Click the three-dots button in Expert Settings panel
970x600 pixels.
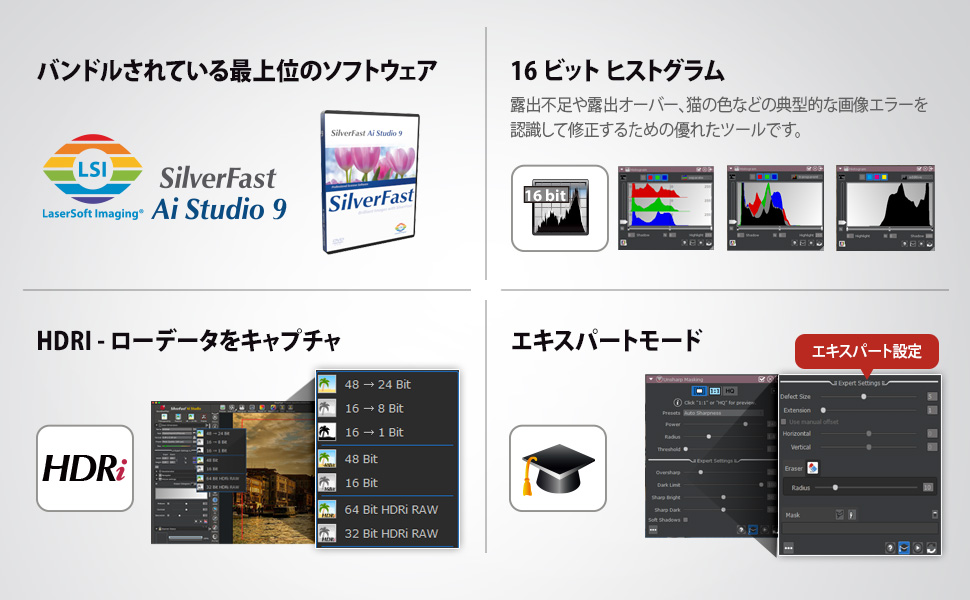[x=788, y=547]
